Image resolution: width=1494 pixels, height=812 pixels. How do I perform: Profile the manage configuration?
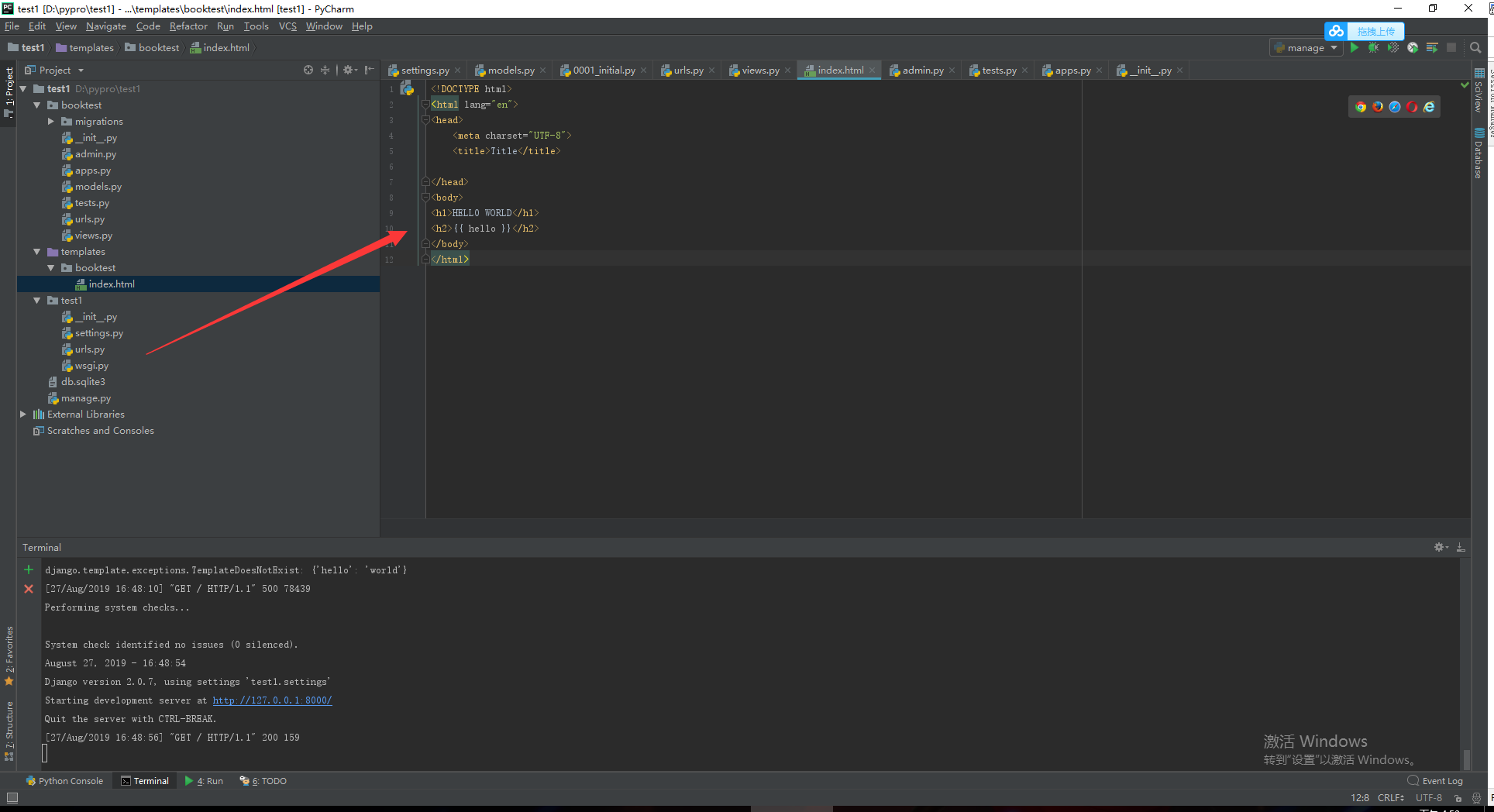[x=1412, y=47]
